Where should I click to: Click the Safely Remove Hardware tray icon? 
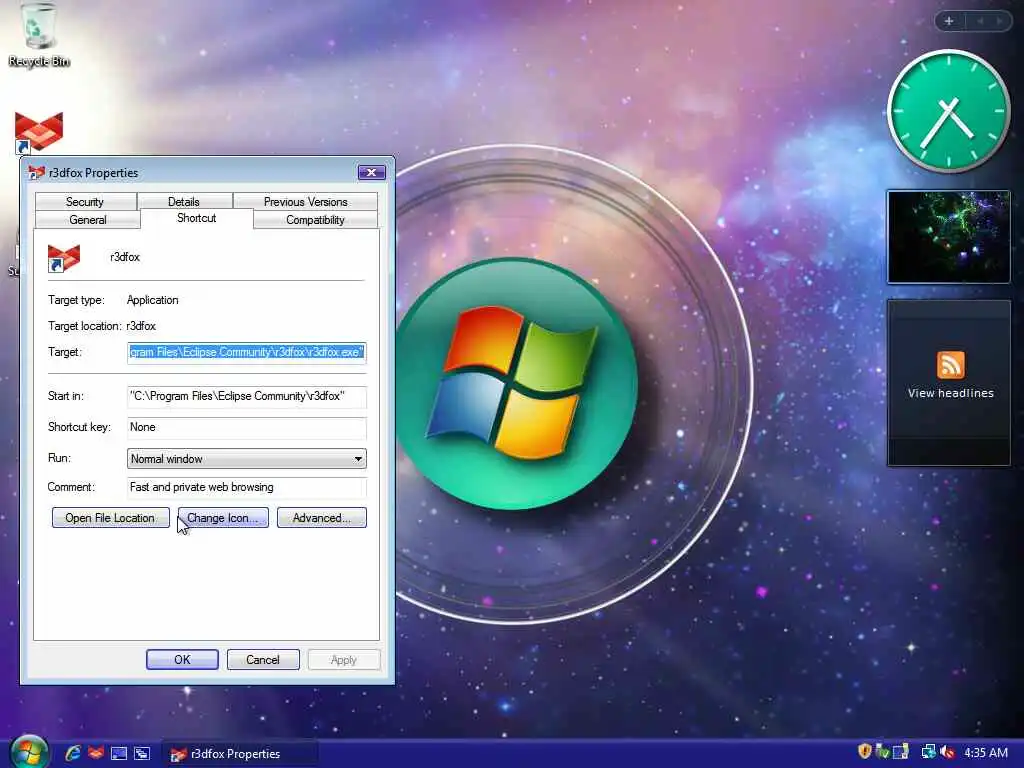coord(882,752)
